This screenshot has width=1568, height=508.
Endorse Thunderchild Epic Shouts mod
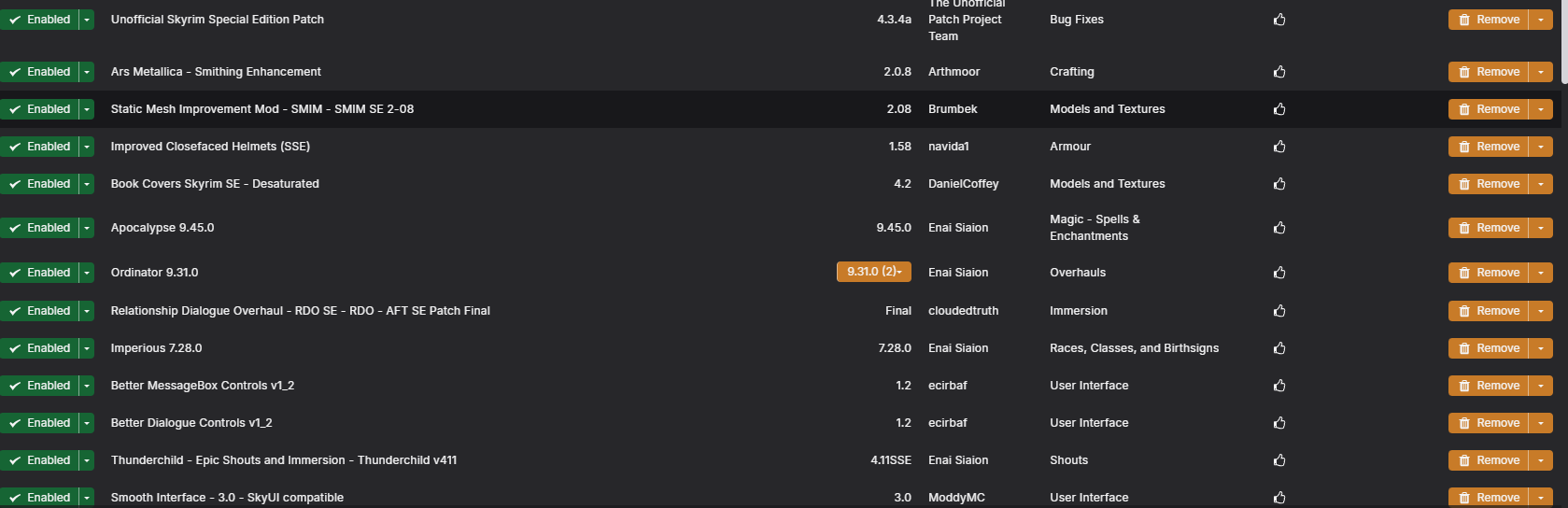tap(1279, 460)
